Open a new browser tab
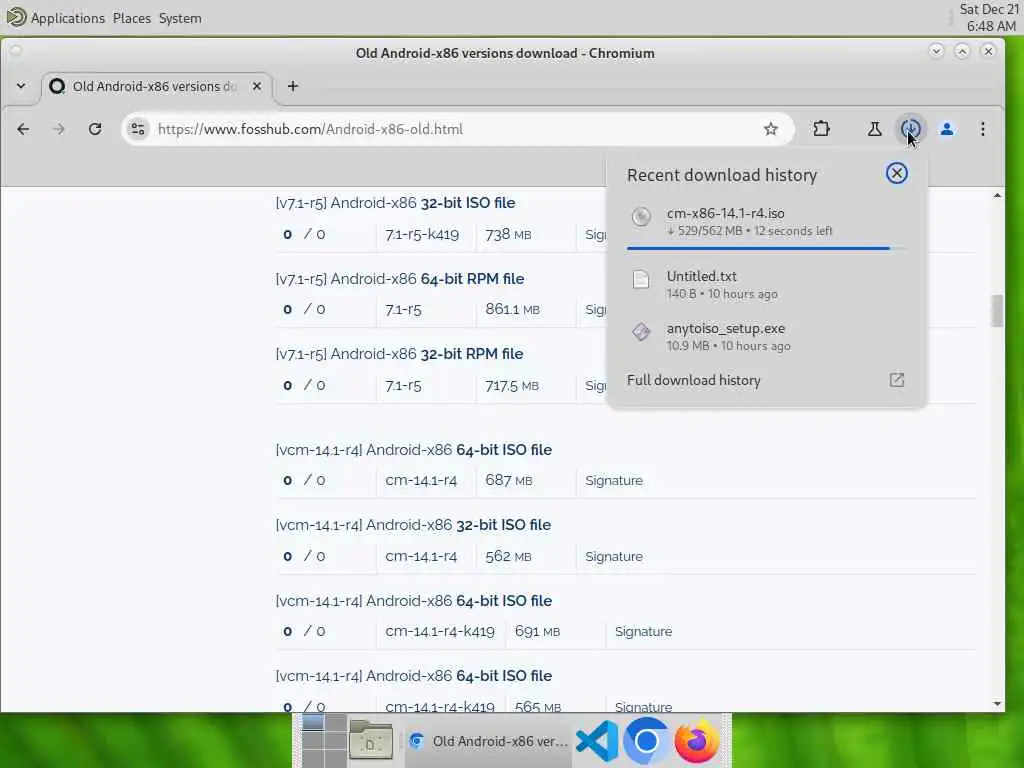1024x768 pixels. coord(293,86)
